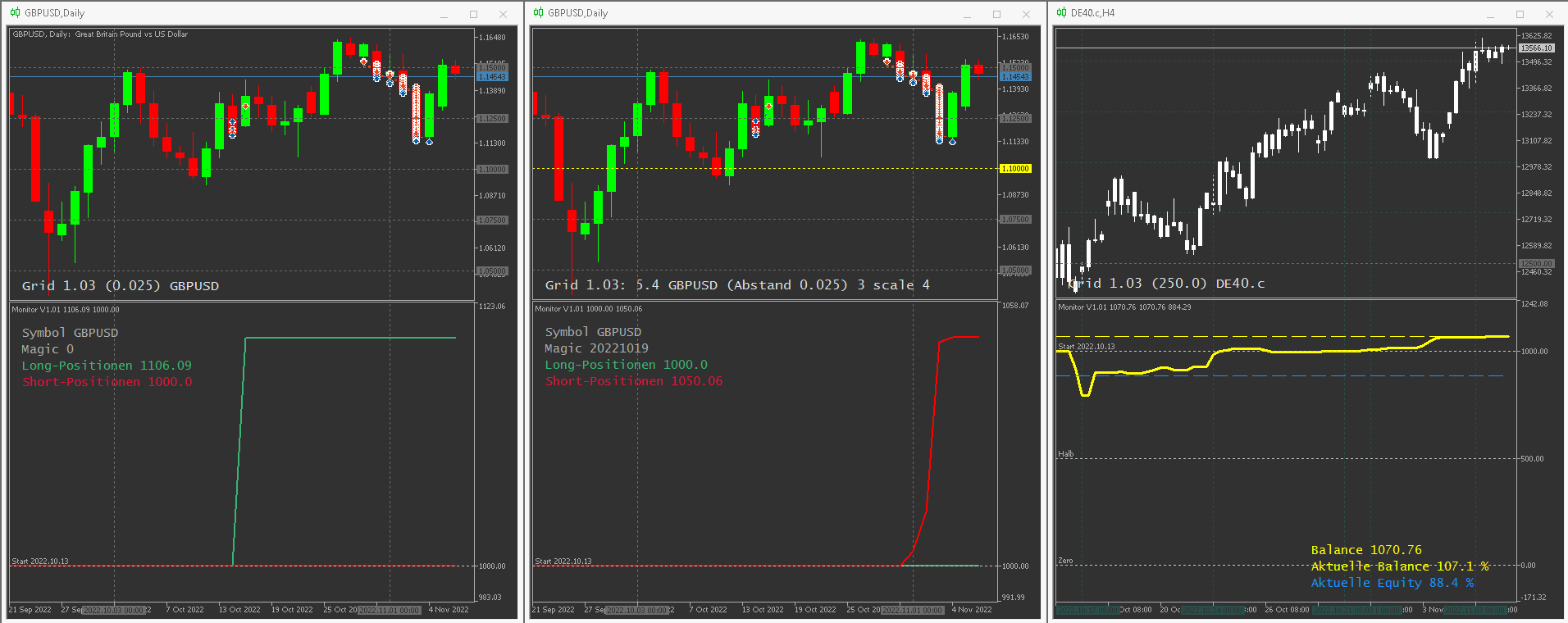Click the 'GBPUSD, Daily: Great Britain Pound vs US Dollar' header
1568x623 pixels.
(x=100, y=34)
